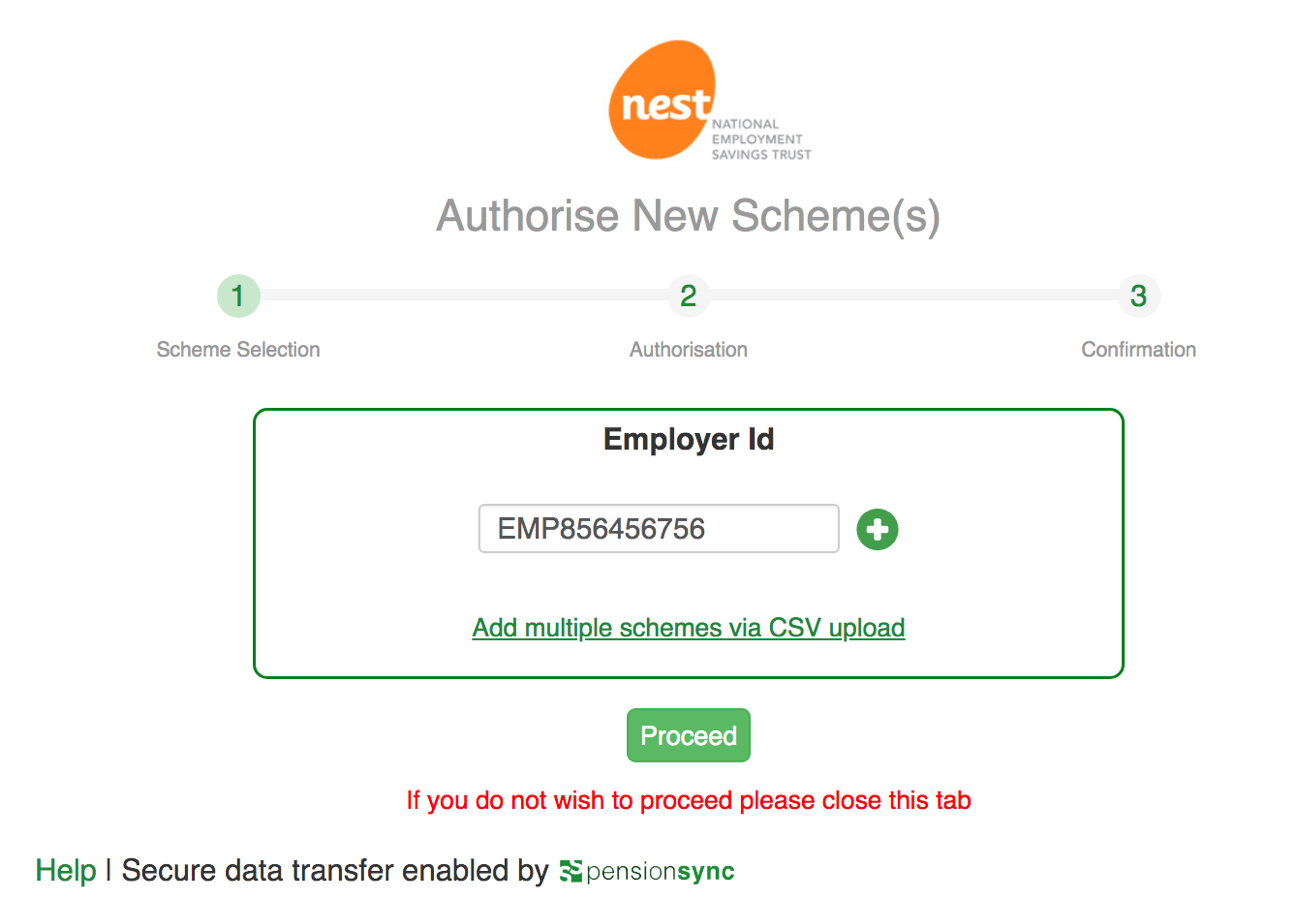Click the Employer Id heading
Screen dimensions: 1296x900
(688, 440)
